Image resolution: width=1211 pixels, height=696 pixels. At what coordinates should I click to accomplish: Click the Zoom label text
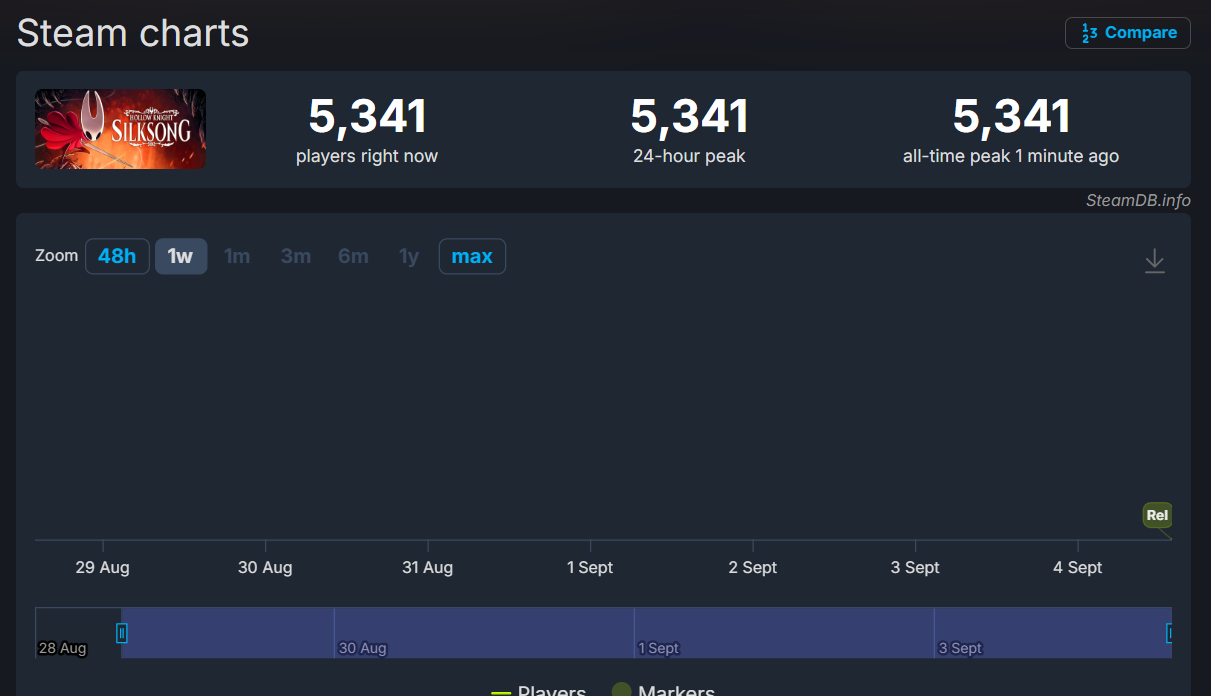tap(56, 255)
